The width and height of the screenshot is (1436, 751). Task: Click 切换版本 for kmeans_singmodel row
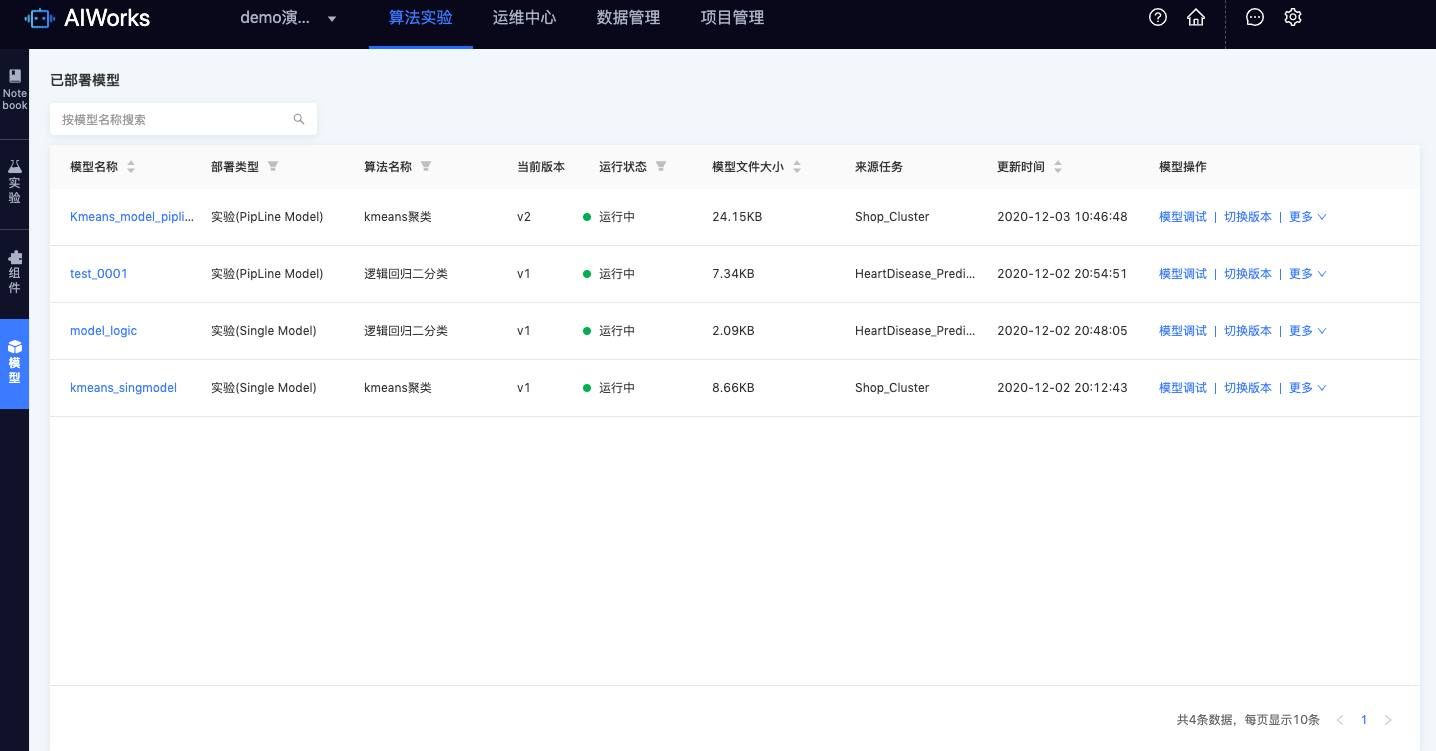(x=1248, y=388)
